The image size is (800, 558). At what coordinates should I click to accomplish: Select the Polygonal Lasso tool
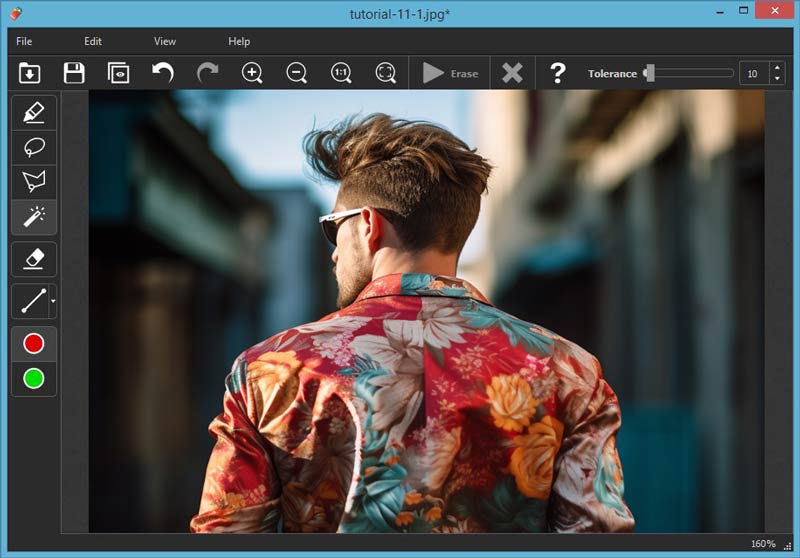coord(34,182)
